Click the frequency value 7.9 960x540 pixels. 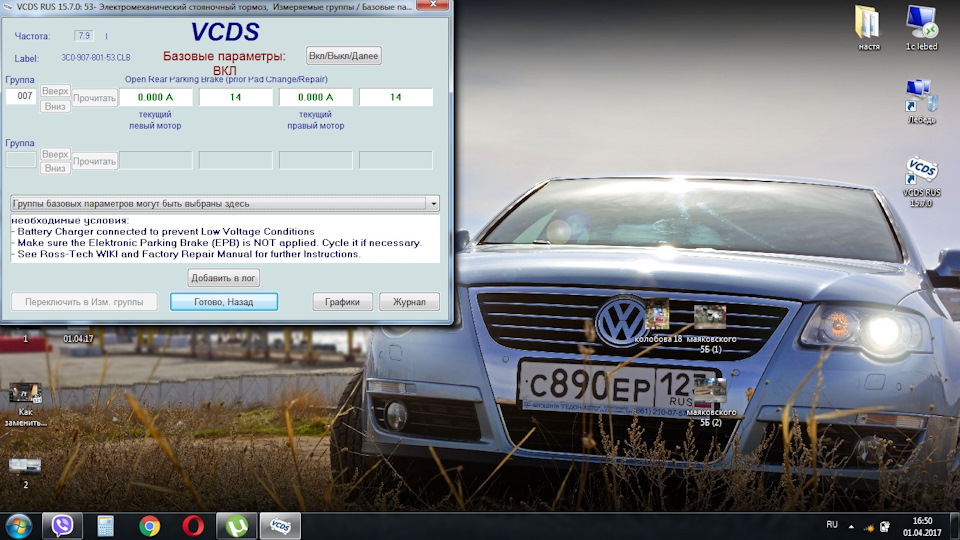pyautogui.click(x=84, y=36)
